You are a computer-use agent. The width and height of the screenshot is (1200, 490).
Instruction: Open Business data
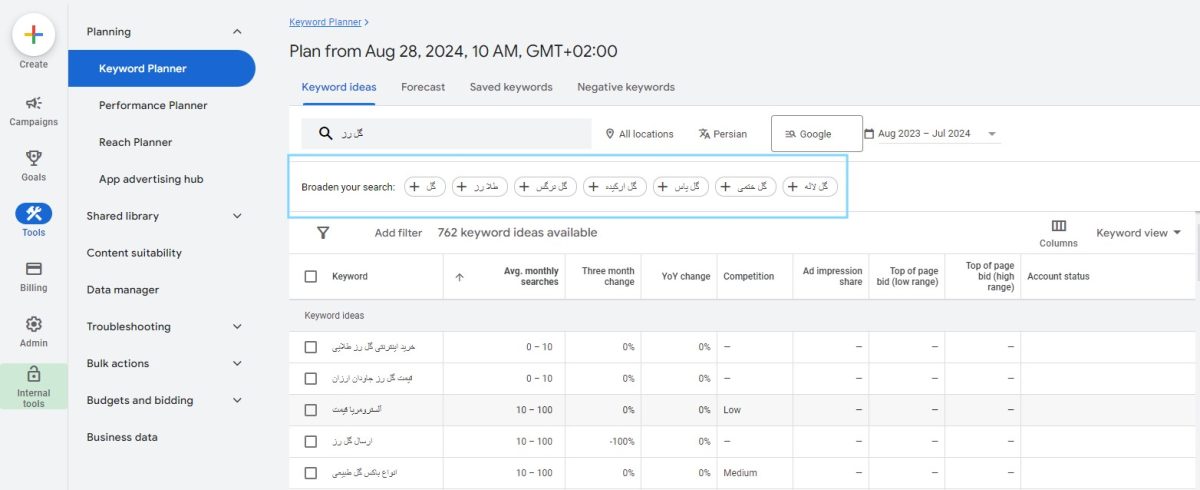coord(122,437)
